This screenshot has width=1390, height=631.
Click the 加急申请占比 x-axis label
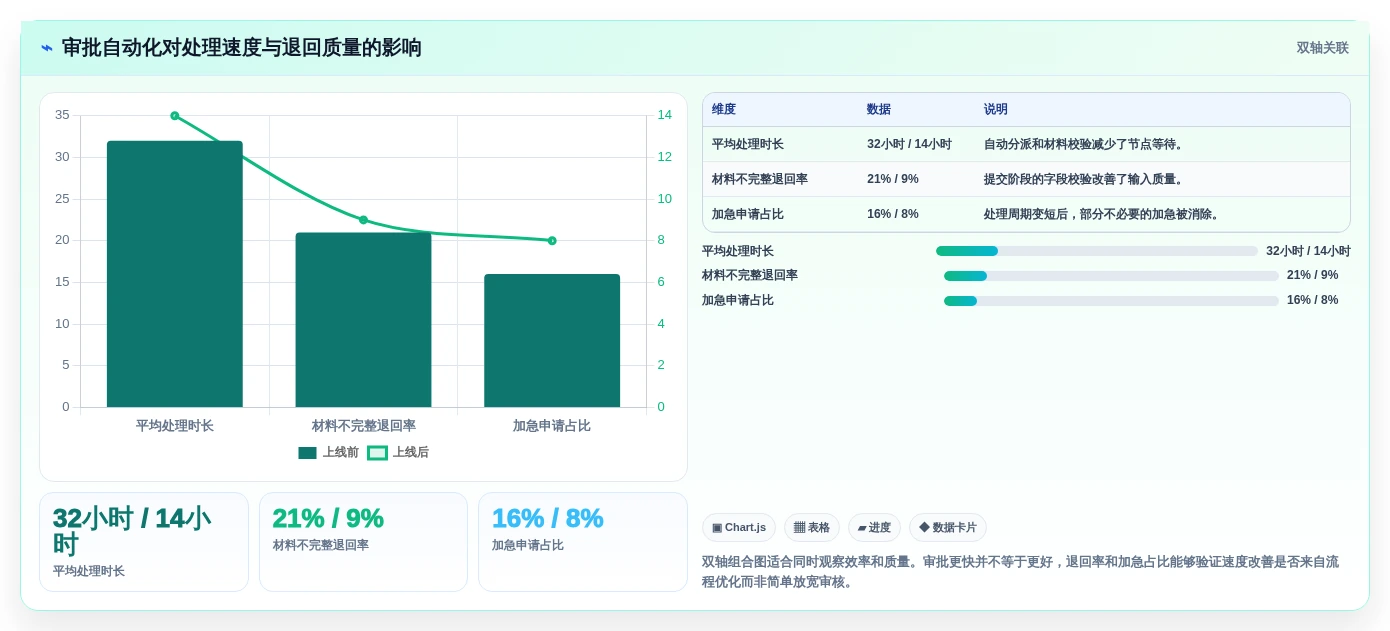click(x=552, y=426)
